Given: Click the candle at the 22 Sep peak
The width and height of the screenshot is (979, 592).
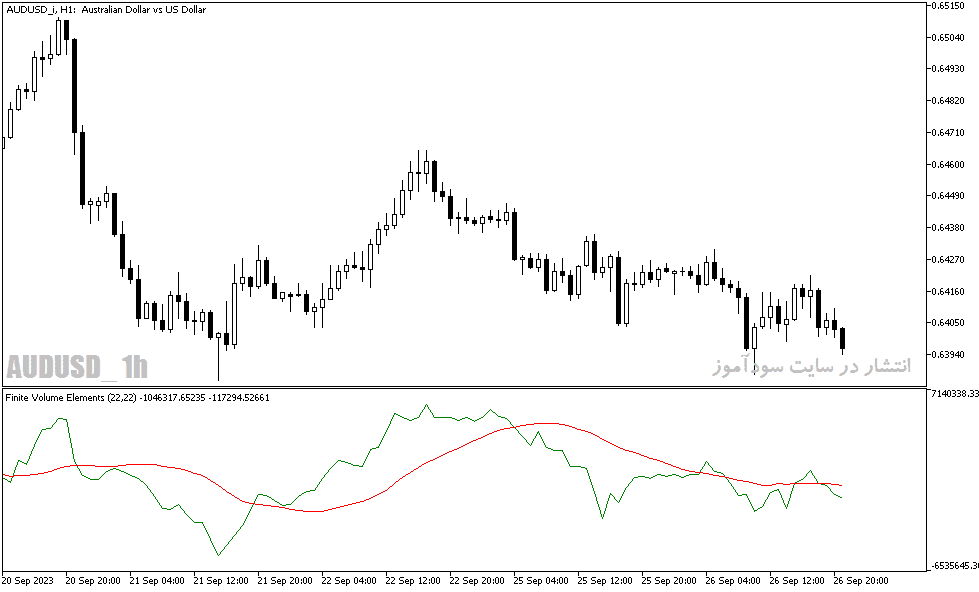Looking at the screenshot, I should point(426,167).
